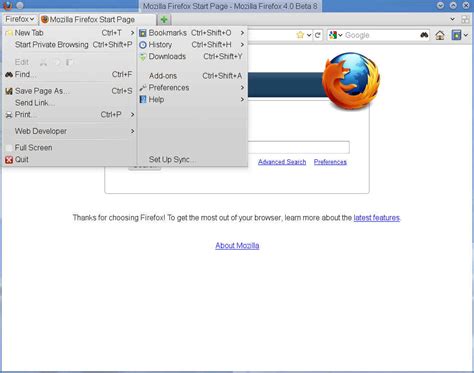Open Downloads from the menu
Image resolution: width=474 pixels, height=373 pixels.
point(192,57)
